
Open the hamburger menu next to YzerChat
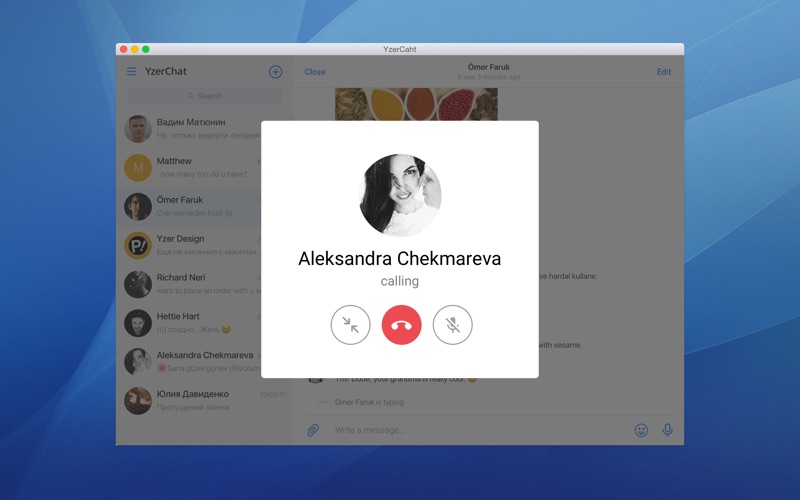click(x=132, y=71)
